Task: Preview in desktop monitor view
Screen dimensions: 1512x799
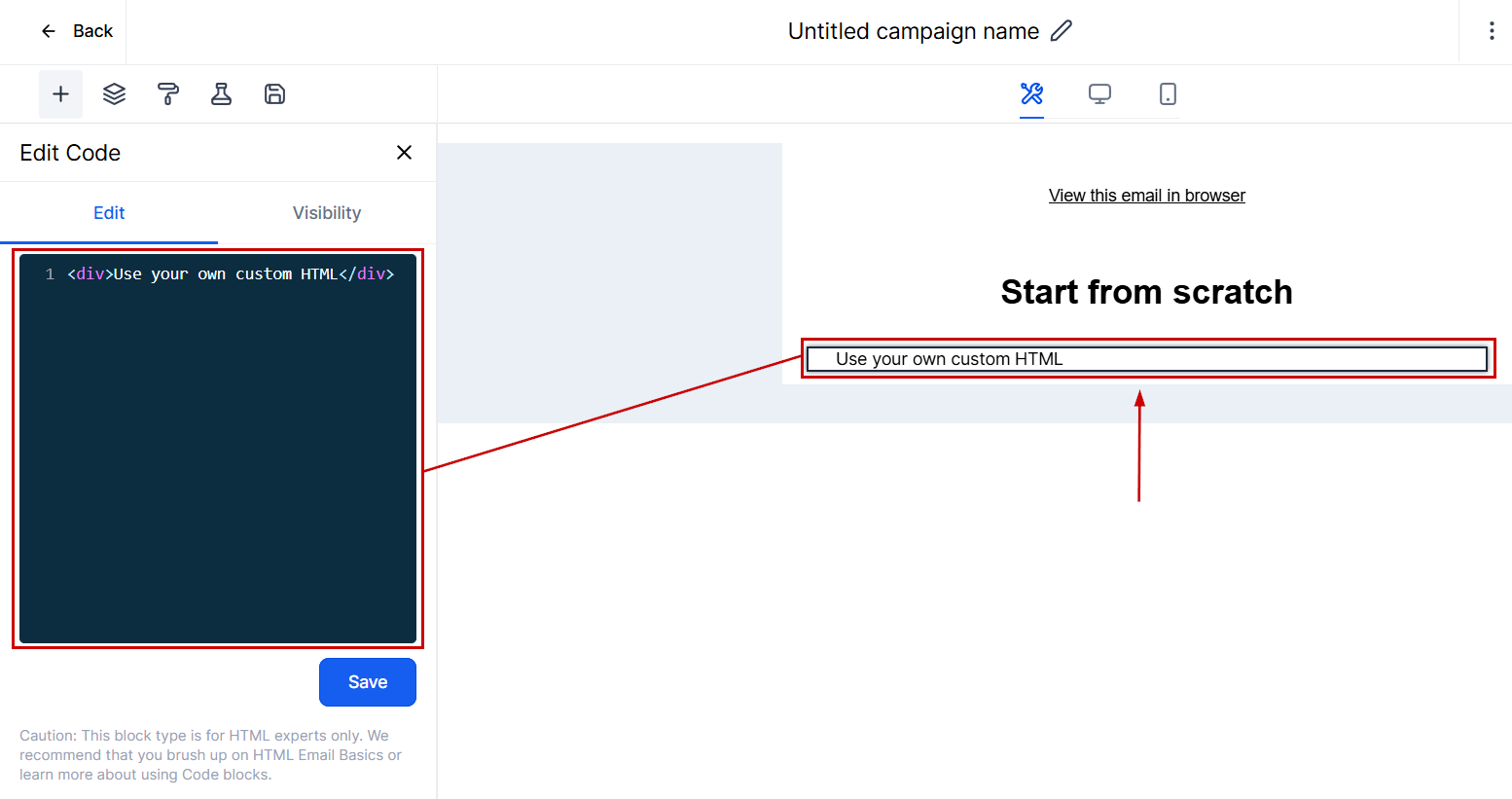Action: pyautogui.click(x=1099, y=94)
